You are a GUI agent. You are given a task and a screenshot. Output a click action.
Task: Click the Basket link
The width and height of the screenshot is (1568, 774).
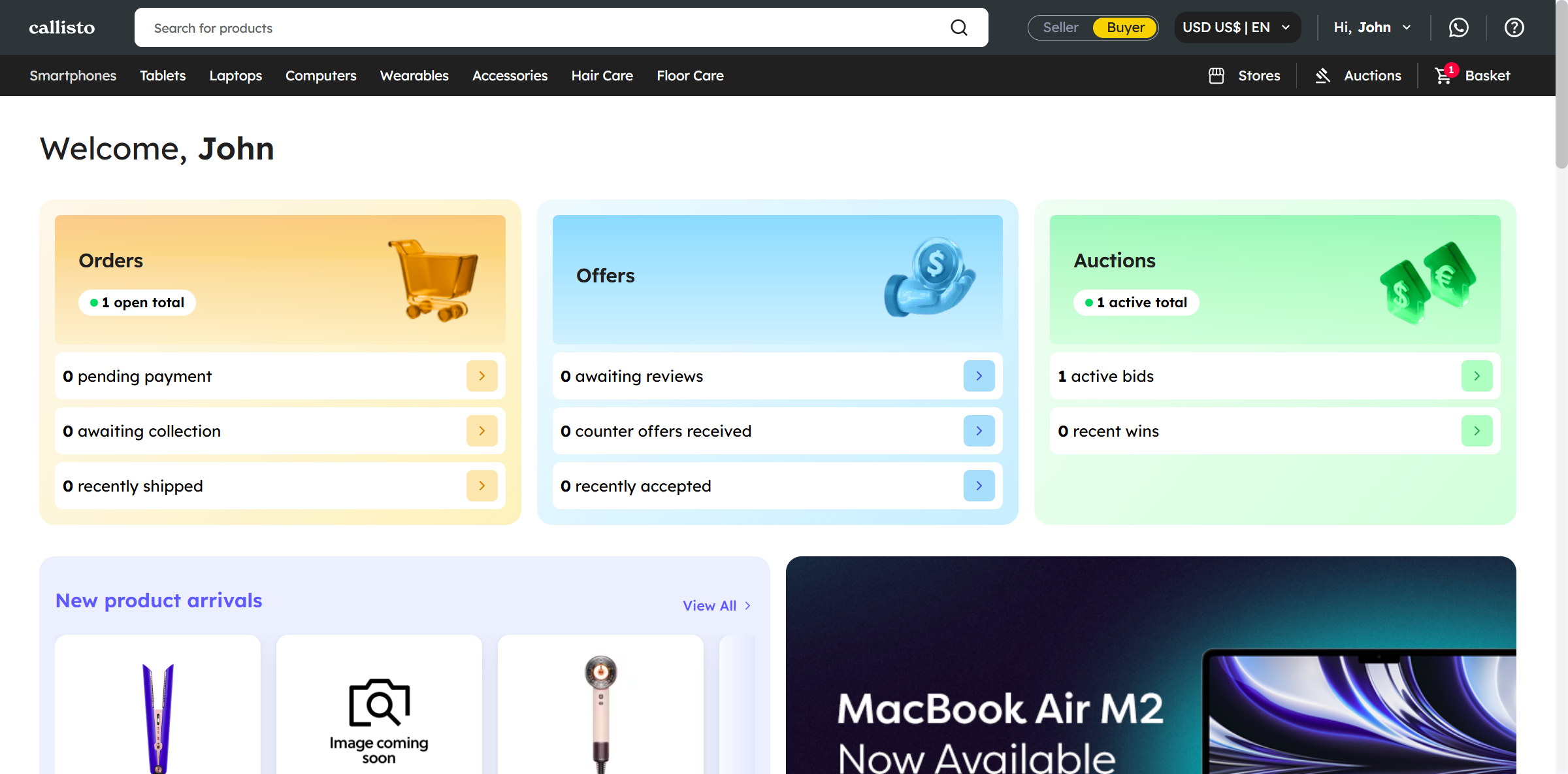click(1488, 76)
